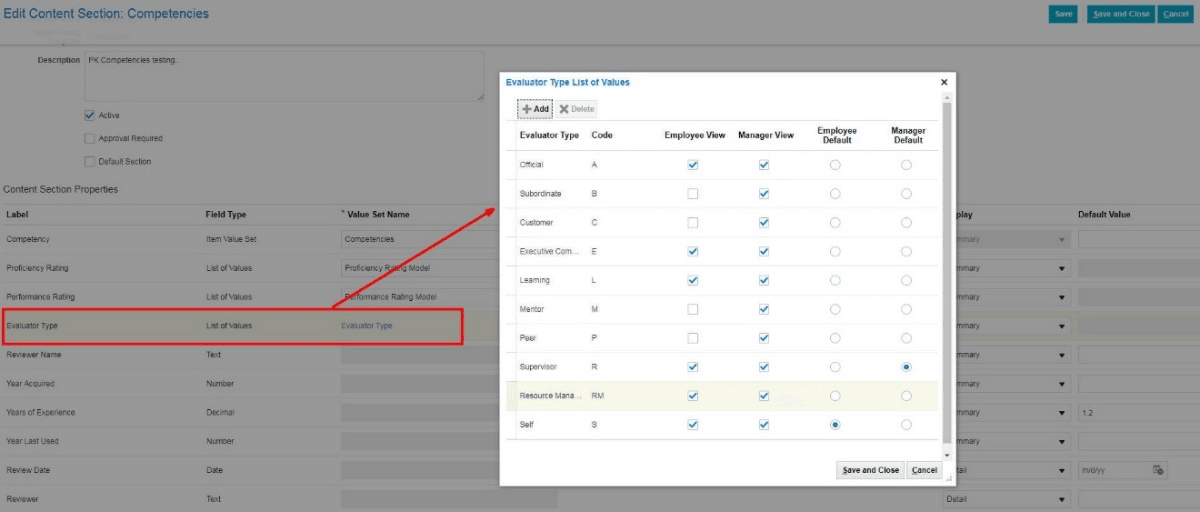The height and width of the screenshot is (512, 1200).
Task: Toggle Manager View checkbox for Customer
Action: coord(764,222)
